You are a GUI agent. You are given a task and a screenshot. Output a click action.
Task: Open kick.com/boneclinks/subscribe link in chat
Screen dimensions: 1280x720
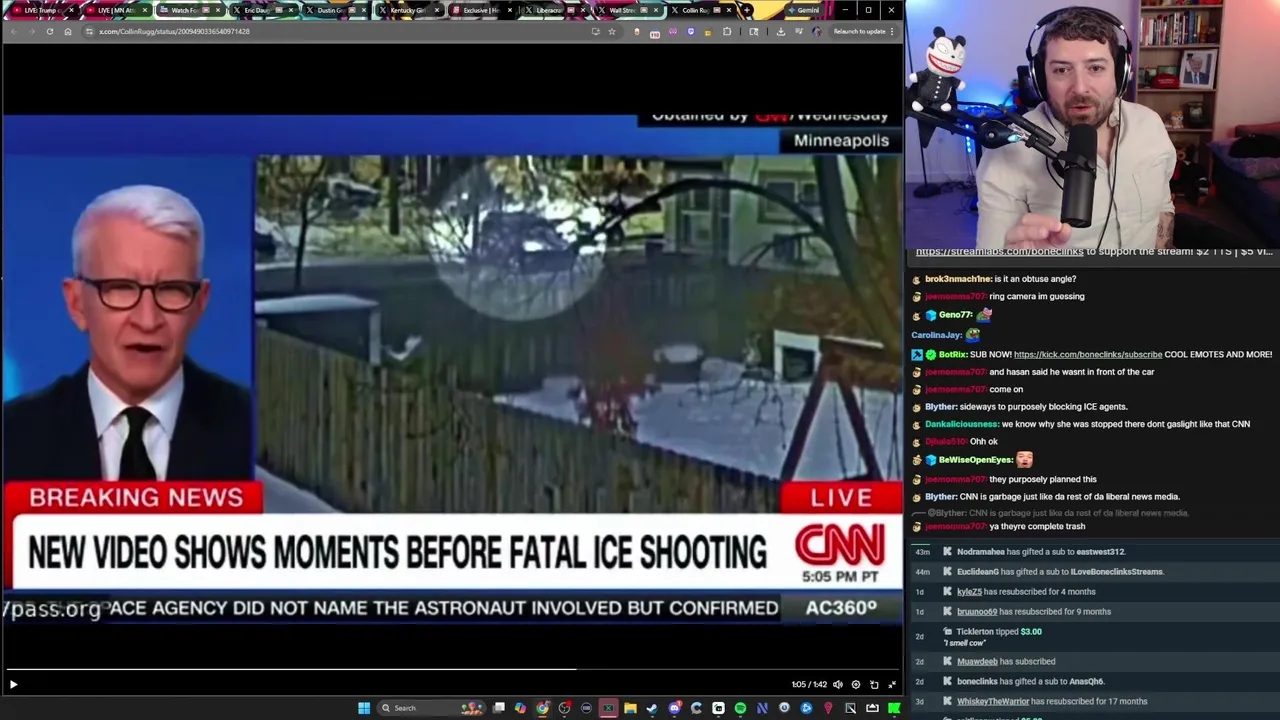tap(1088, 354)
